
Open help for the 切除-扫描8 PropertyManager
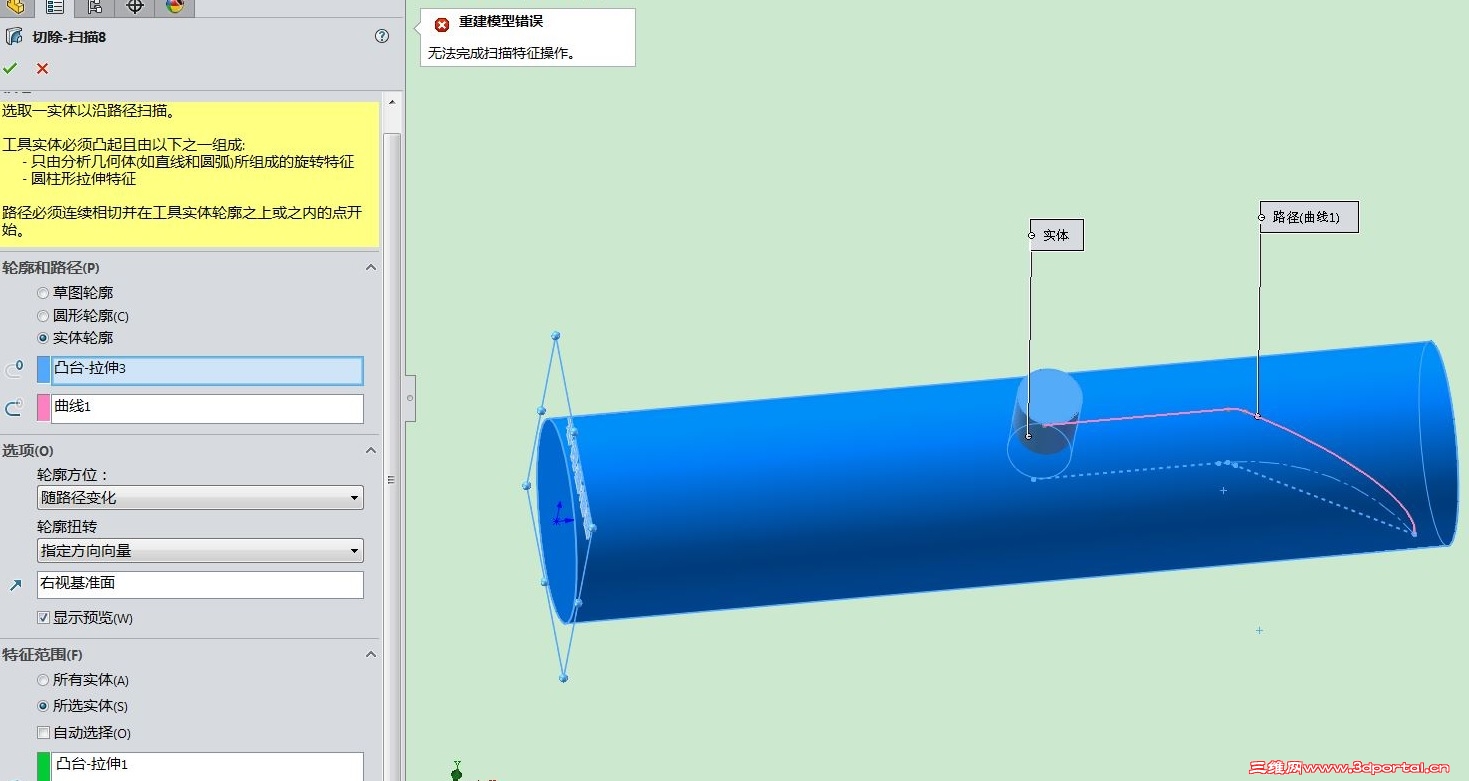tap(382, 36)
